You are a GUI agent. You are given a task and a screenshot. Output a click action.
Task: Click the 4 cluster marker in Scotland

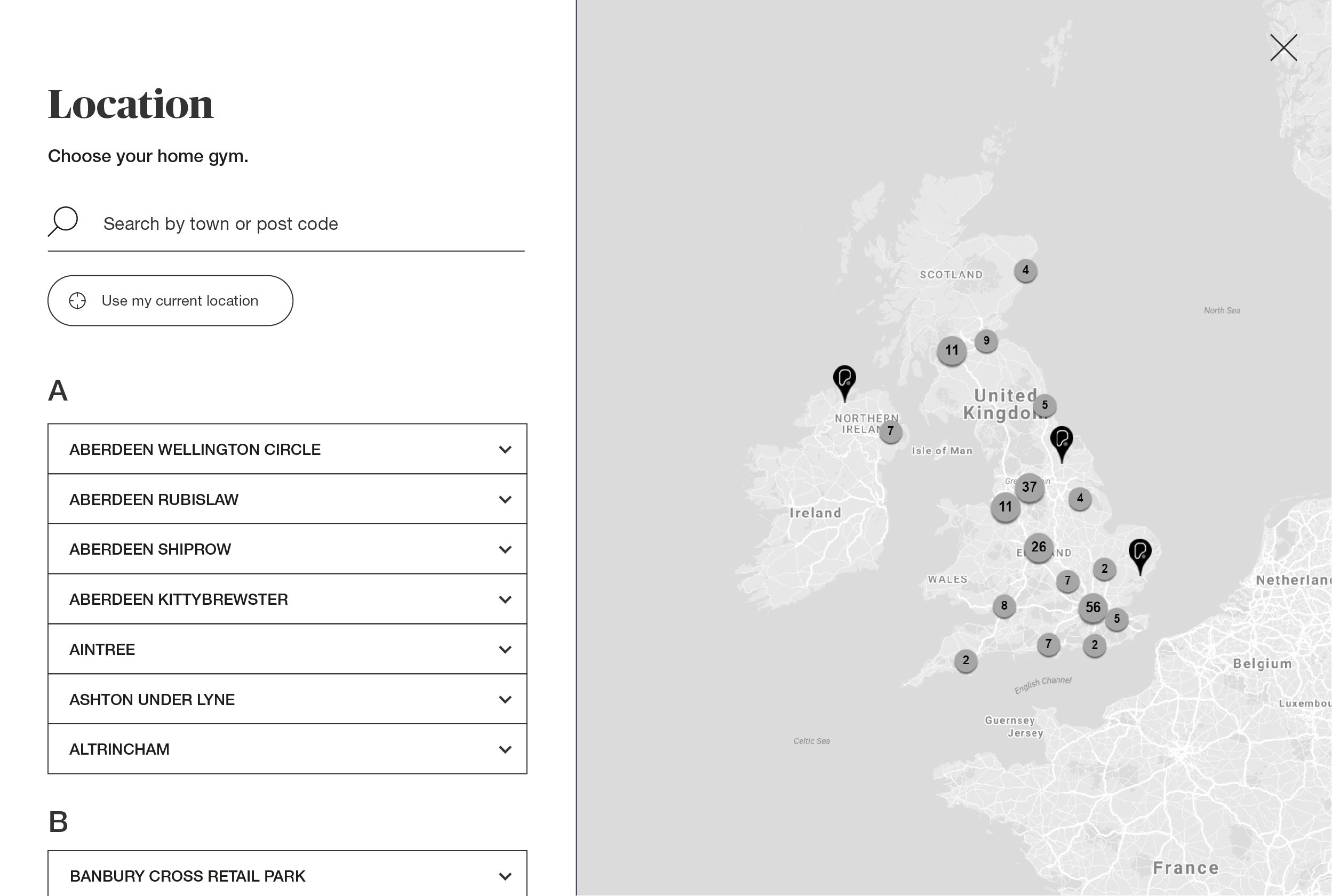(1025, 270)
